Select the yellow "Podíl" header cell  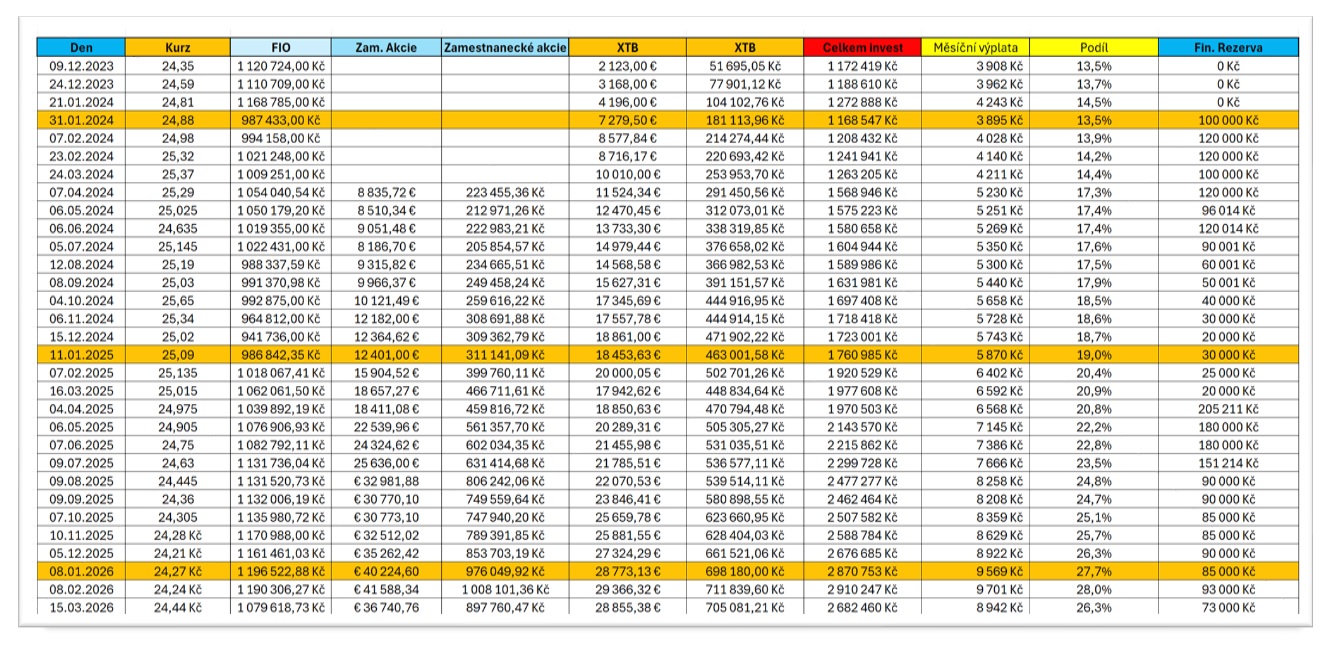click(1094, 47)
